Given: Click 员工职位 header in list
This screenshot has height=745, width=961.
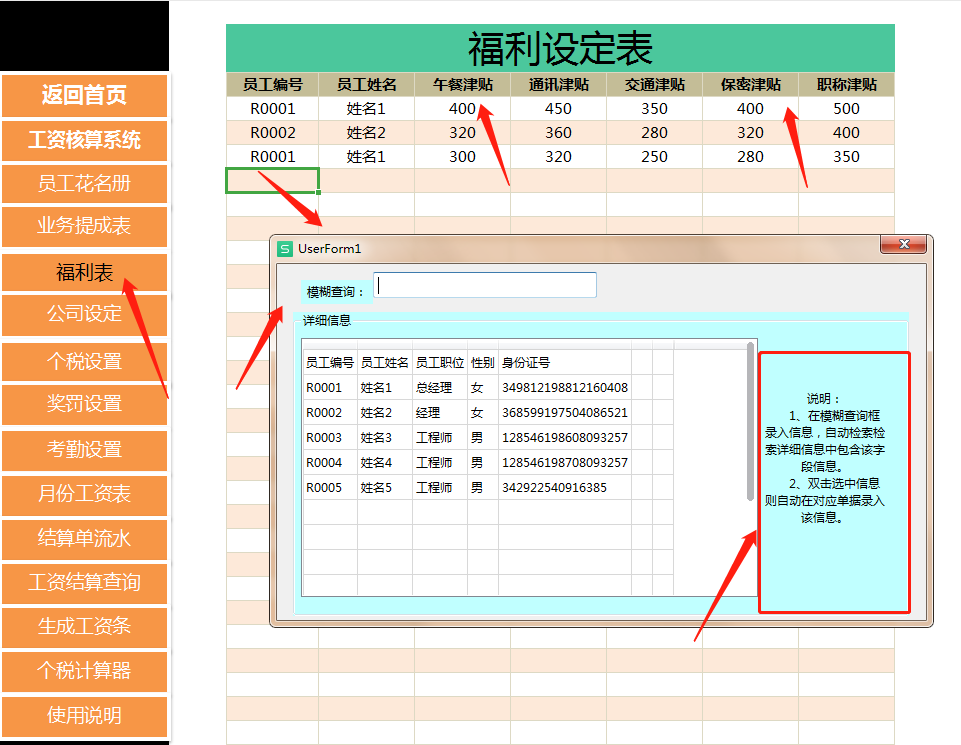Looking at the screenshot, I should click(439, 363).
